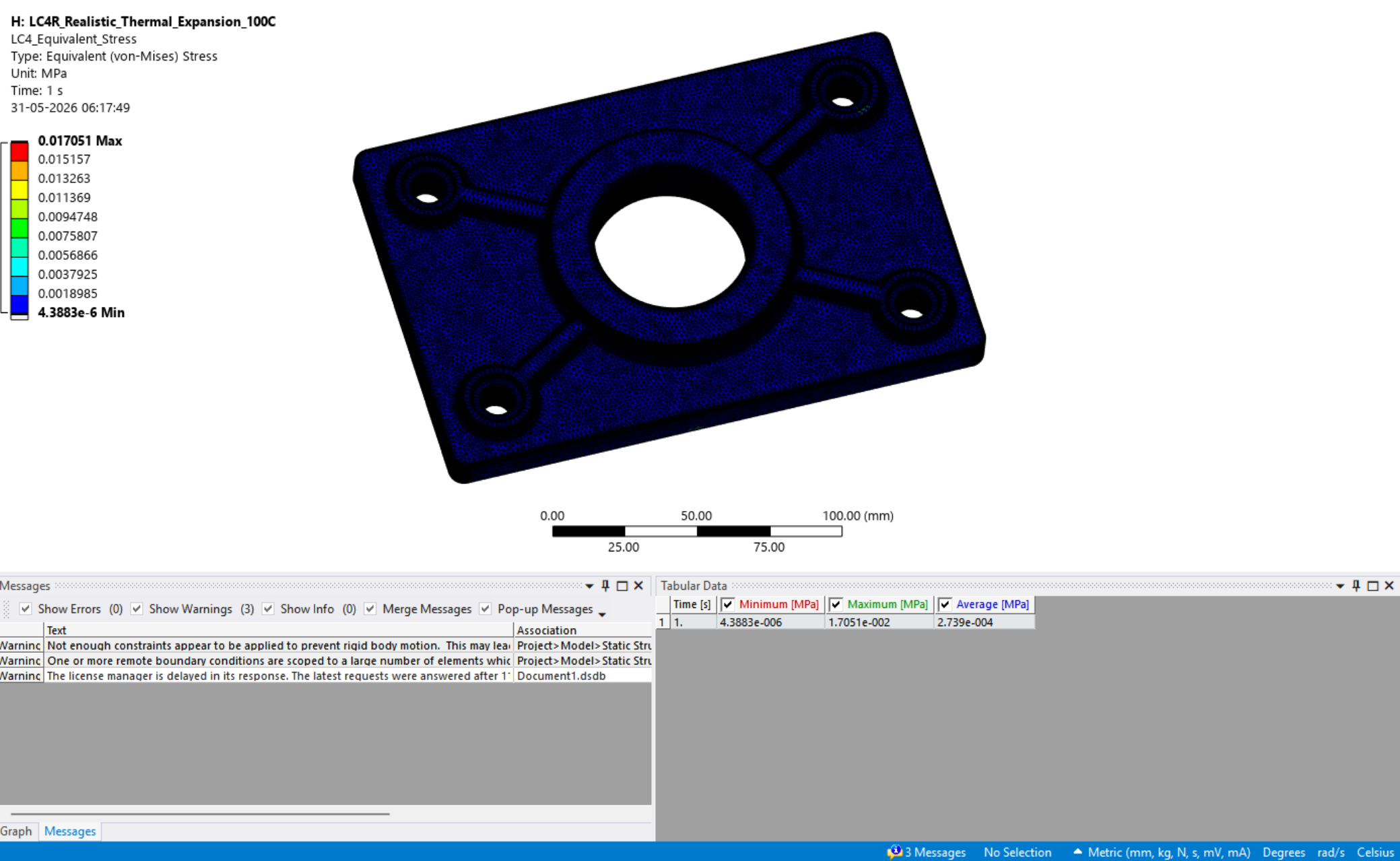The height and width of the screenshot is (861, 1400).
Task: Maximize the Tabular Data panel
Action: [1372, 586]
